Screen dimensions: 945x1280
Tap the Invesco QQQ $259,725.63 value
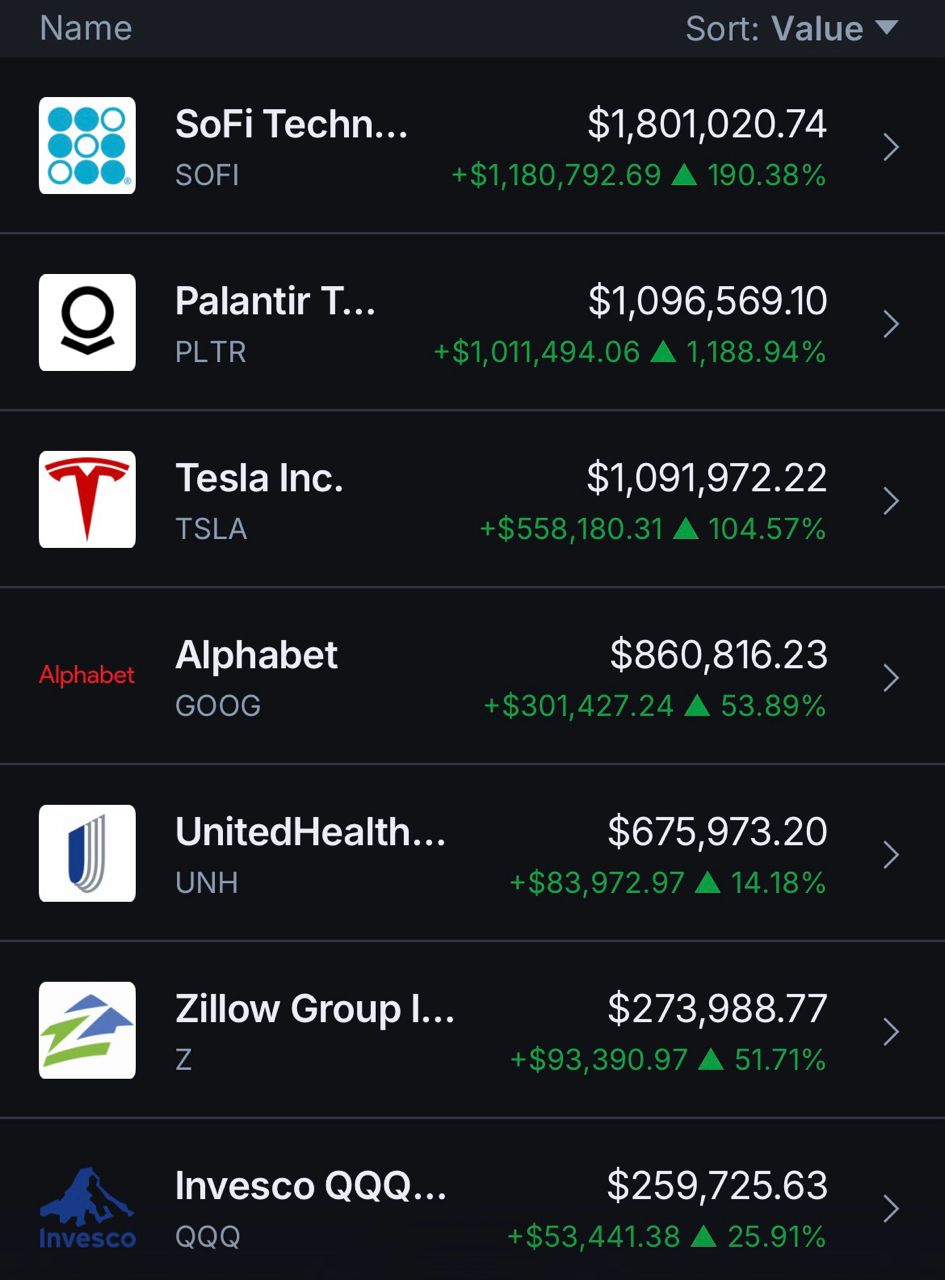[717, 1186]
